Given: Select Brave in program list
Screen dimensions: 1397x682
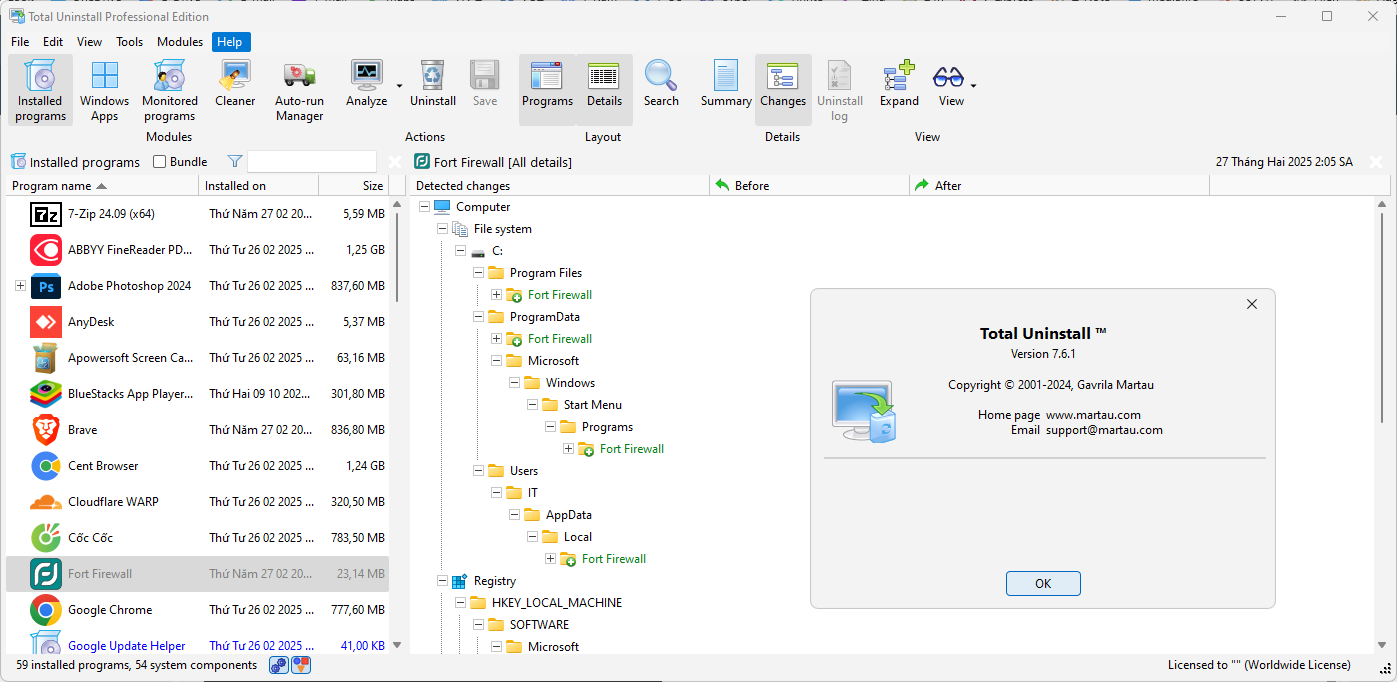Looking at the screenshot, I should 197,430.
